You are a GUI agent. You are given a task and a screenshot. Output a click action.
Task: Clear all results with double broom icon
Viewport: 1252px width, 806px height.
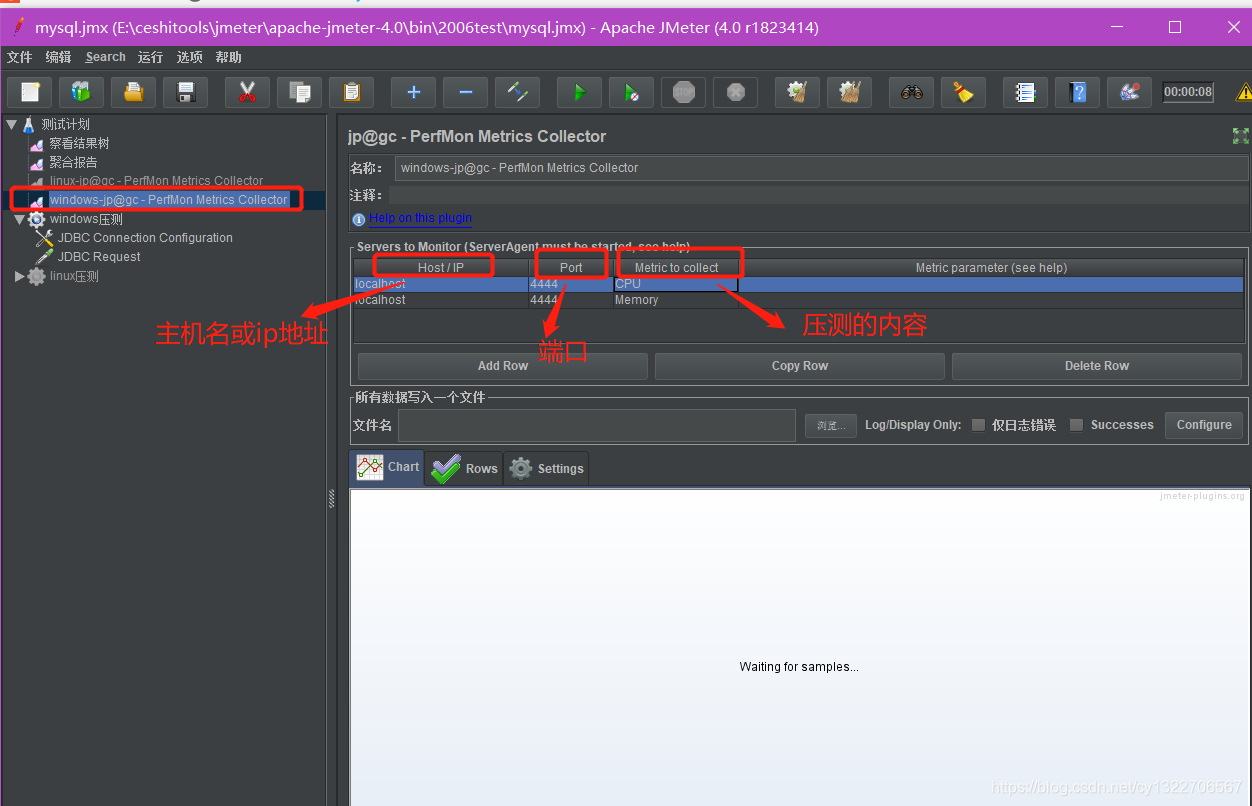pos(850,92)
